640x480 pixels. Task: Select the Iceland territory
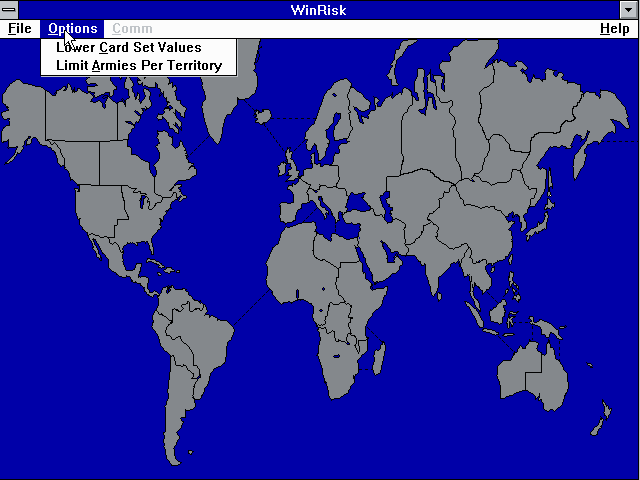point(263,116)
